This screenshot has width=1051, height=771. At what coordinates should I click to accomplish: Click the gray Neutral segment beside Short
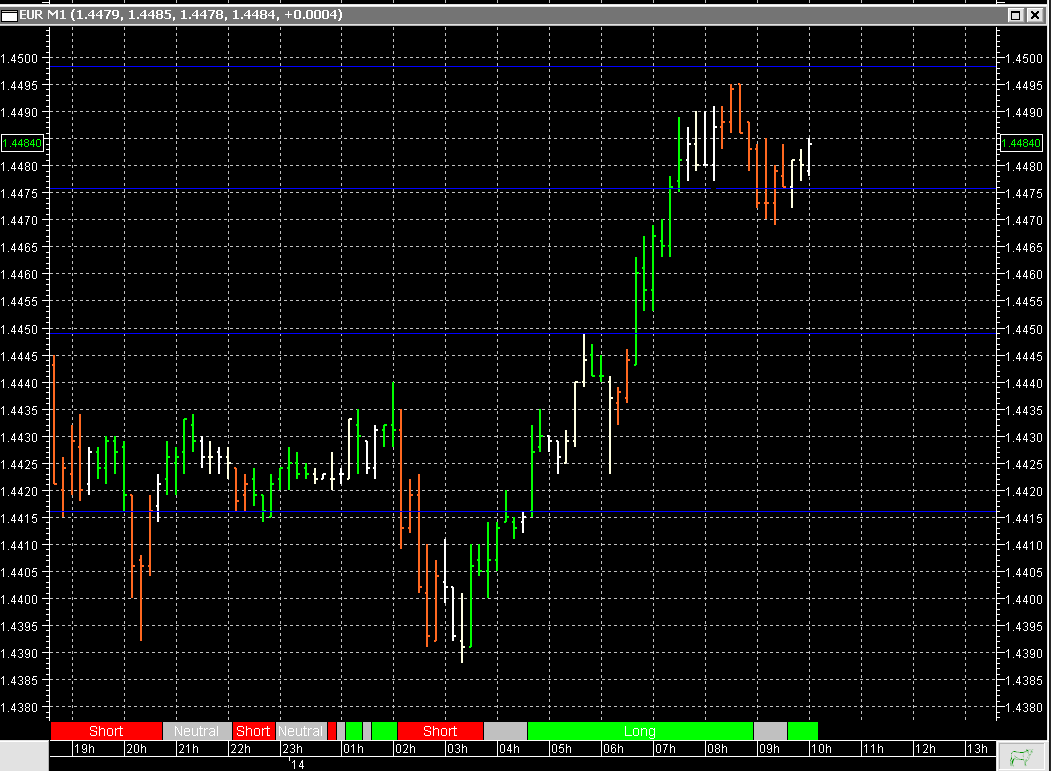click(197, 731)
